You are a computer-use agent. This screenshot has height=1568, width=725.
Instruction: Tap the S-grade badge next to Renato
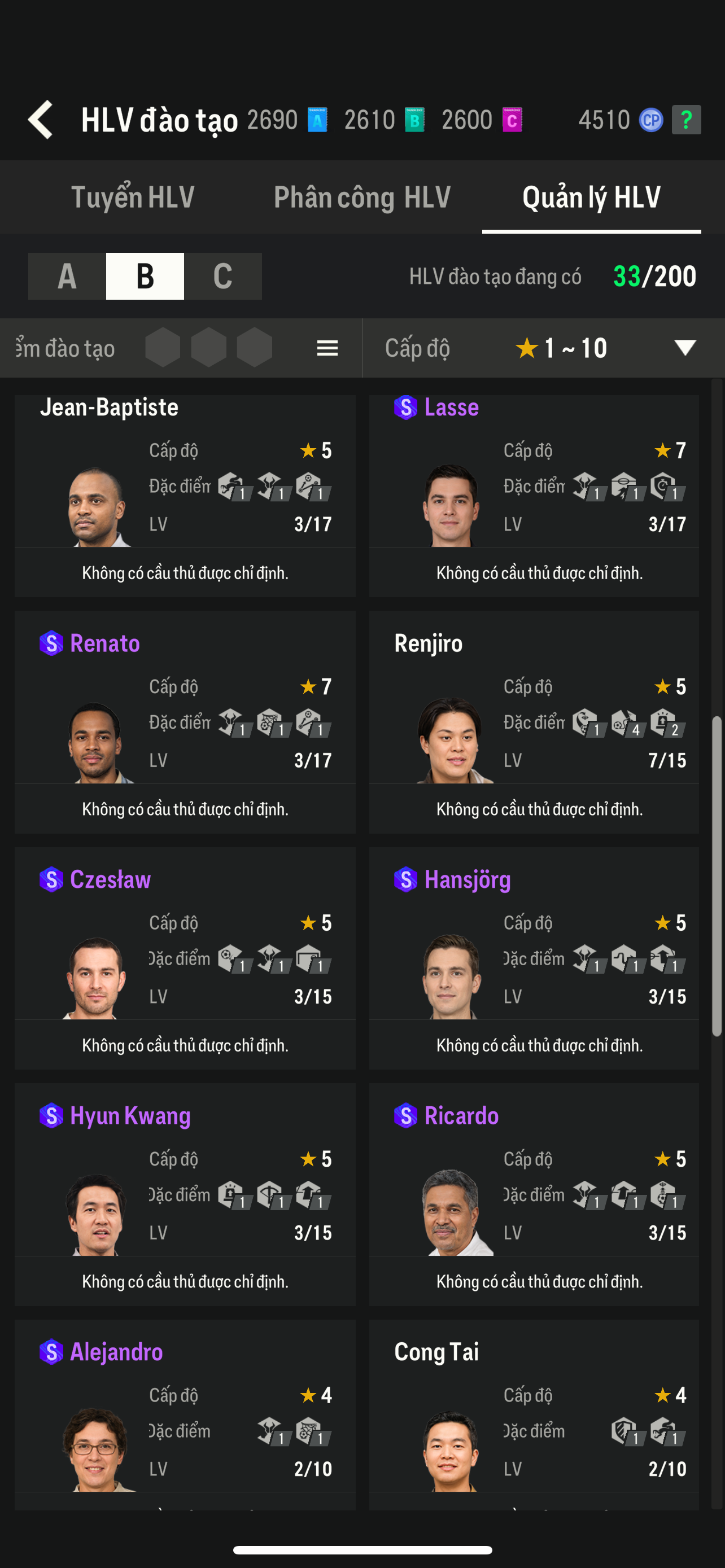(51, 643)
